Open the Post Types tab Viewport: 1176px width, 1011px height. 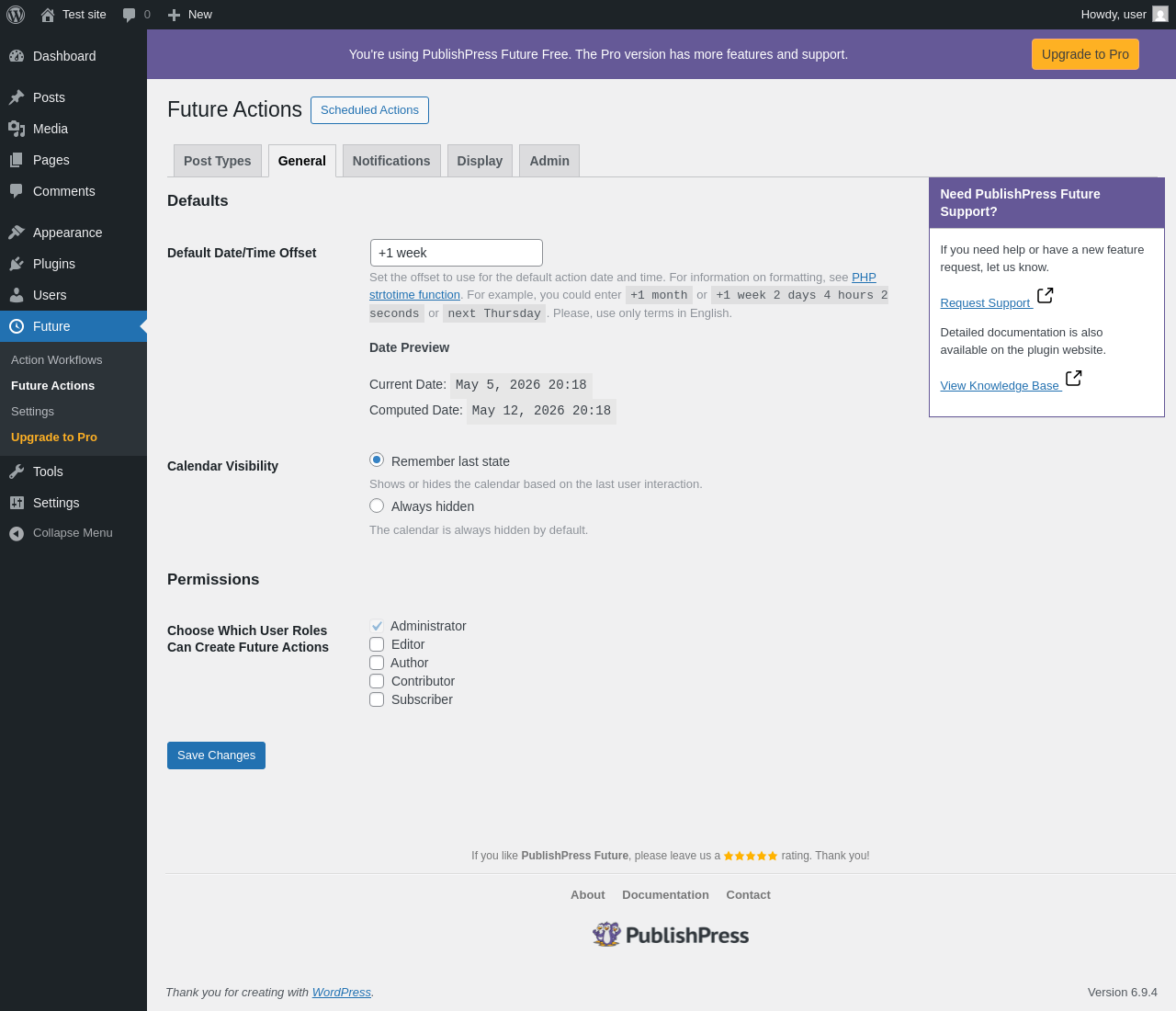click(218, 161)
